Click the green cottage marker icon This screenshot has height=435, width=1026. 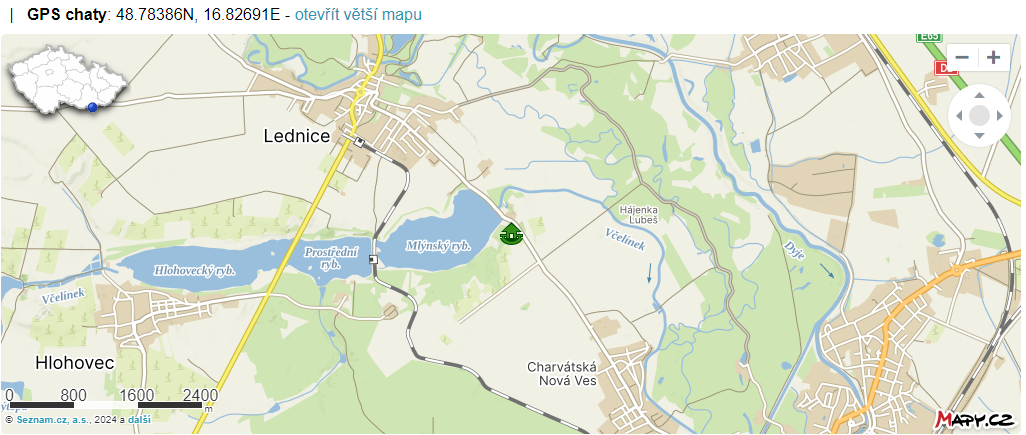(511, 234)
